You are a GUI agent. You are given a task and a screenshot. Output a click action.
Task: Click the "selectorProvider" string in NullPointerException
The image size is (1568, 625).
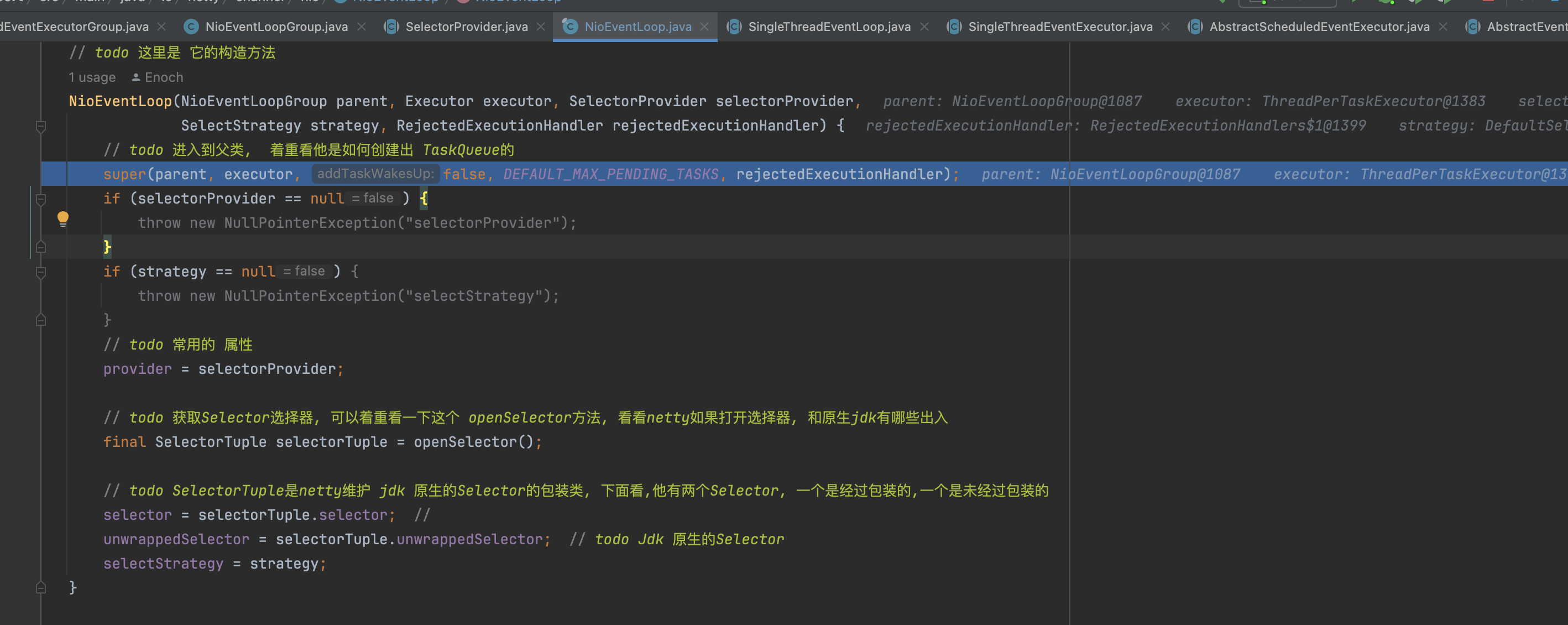click(482, 223)
